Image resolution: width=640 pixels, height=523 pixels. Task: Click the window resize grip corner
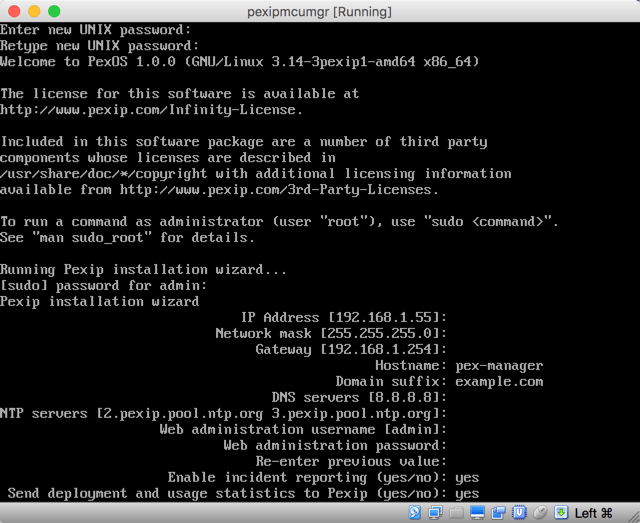coord(632,515)
